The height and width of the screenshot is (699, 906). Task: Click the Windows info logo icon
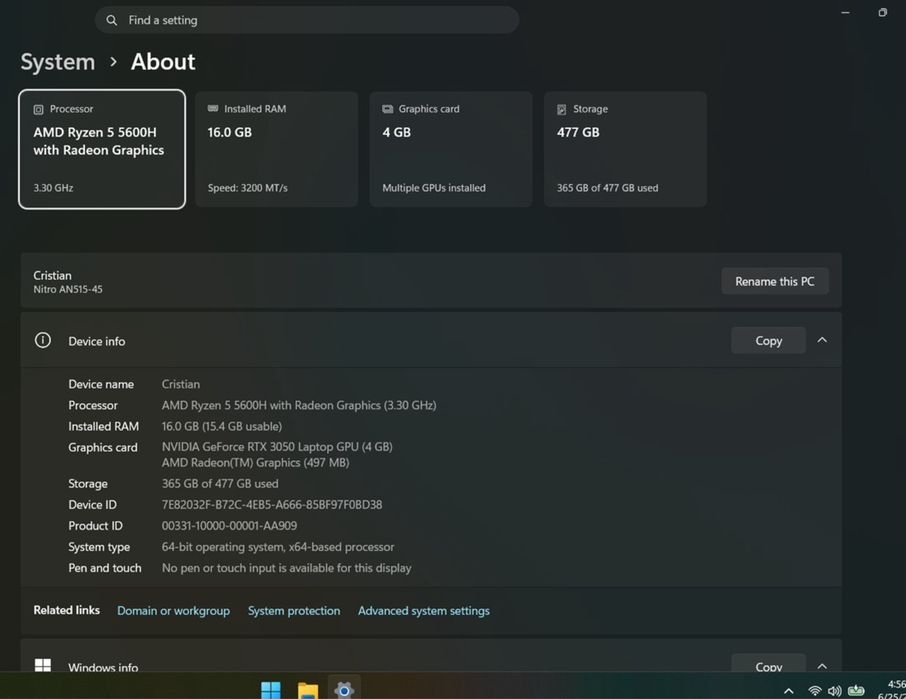43,665
